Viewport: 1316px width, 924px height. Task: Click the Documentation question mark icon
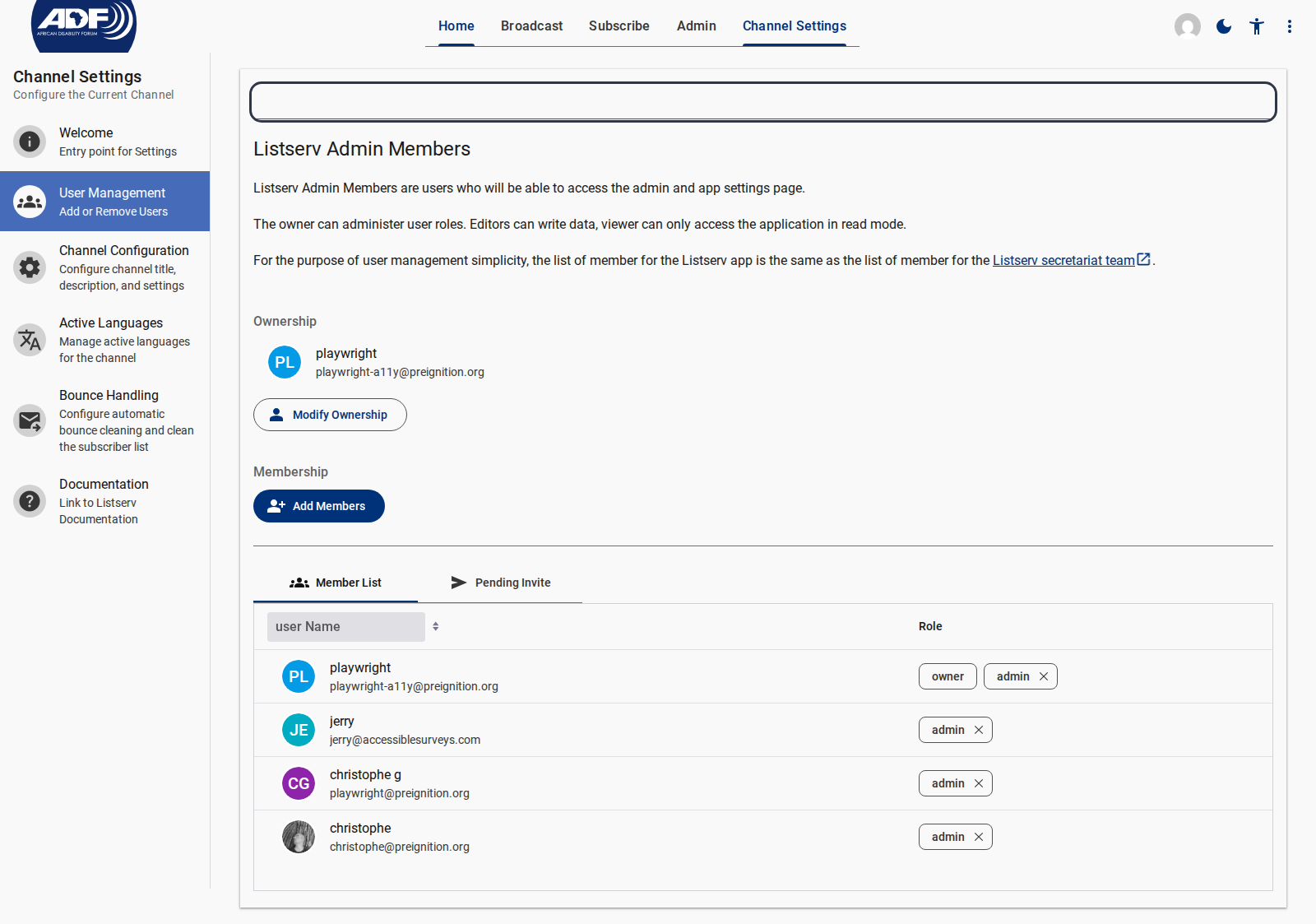pos(30,501)
